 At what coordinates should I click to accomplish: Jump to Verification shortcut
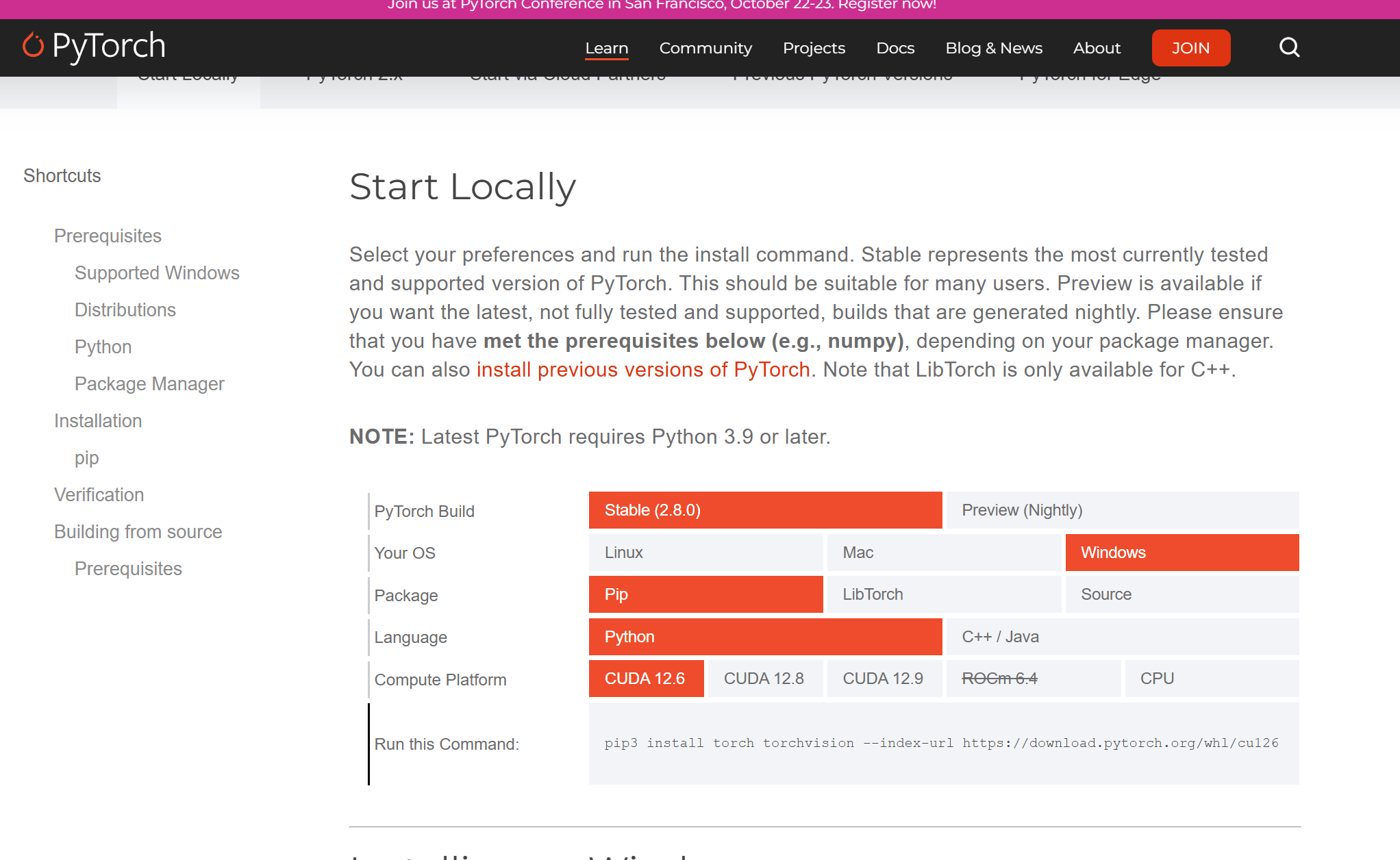pos(99,495)
